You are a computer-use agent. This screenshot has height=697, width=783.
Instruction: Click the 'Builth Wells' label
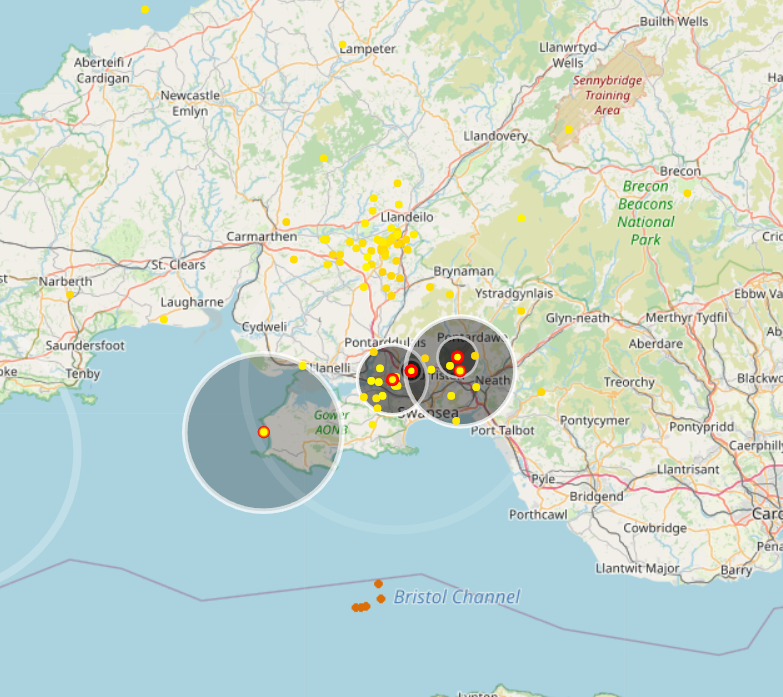pyautogui.click(x=674, y=21)
